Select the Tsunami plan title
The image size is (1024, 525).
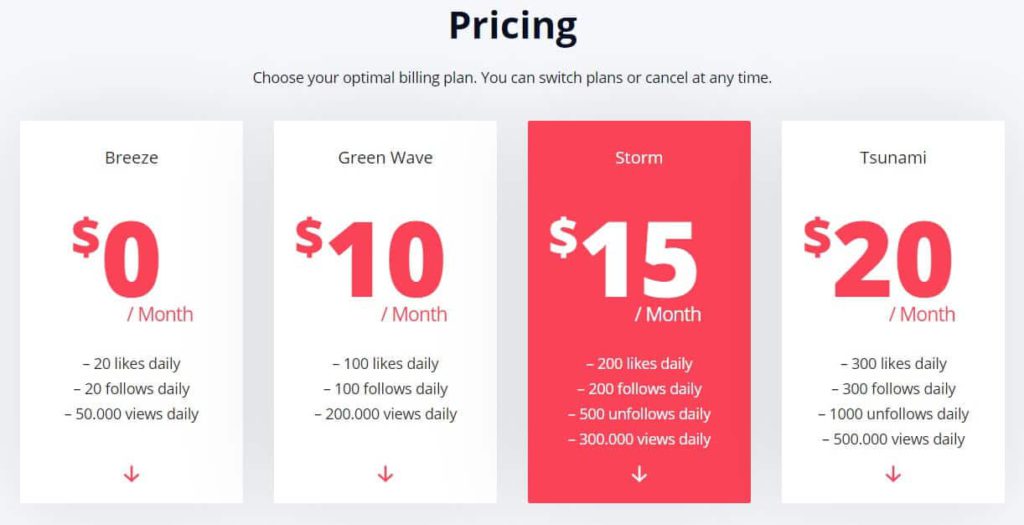coord(893,157)
